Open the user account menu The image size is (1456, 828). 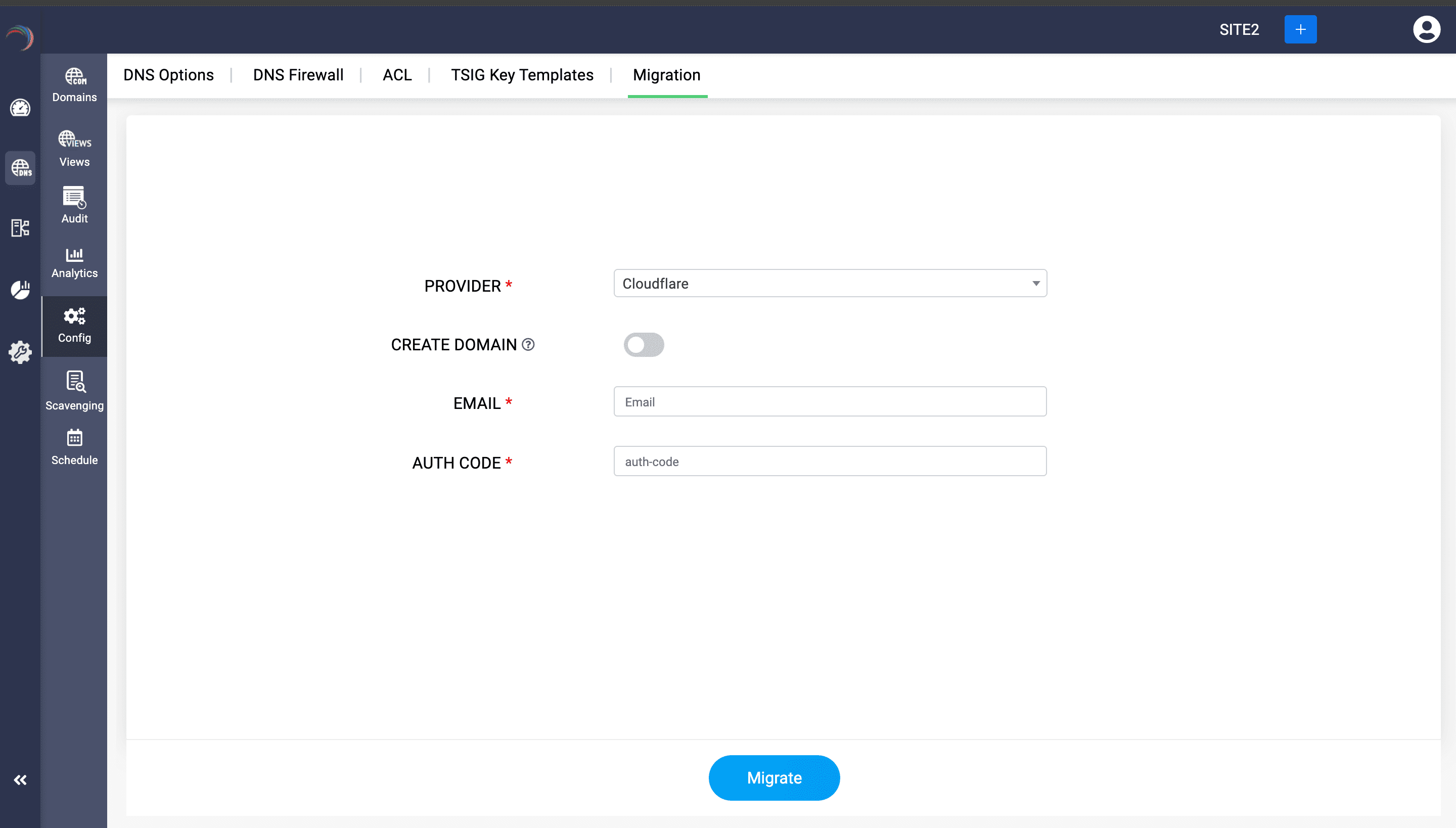(x=1427, y=29)
